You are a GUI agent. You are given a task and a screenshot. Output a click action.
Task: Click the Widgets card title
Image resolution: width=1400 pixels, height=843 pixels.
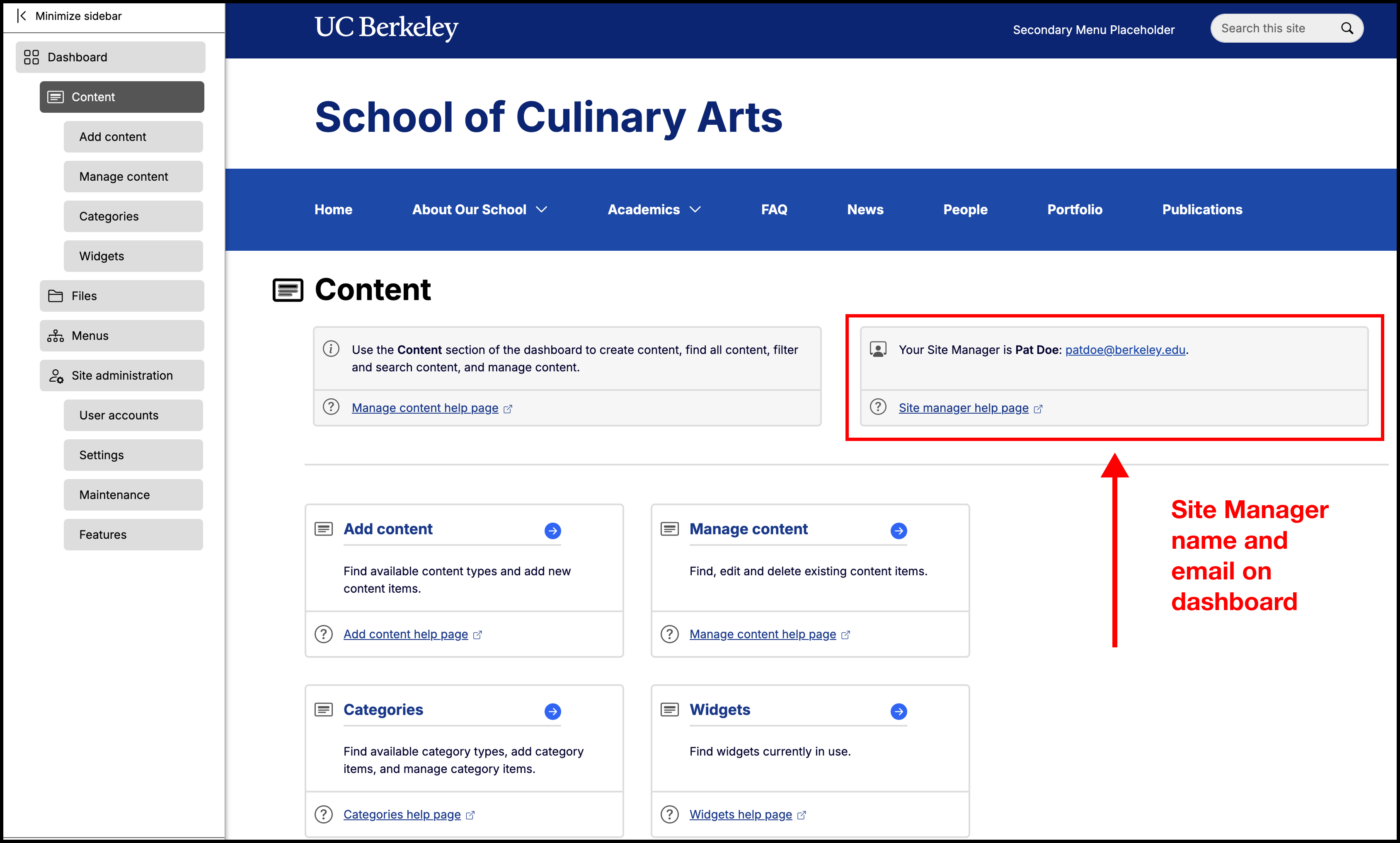[719, 710]
